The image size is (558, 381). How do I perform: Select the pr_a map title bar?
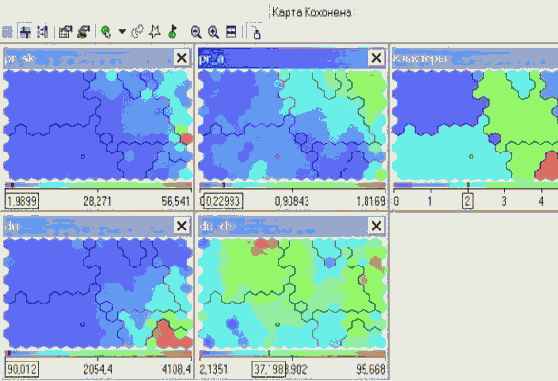click(283, 58)
